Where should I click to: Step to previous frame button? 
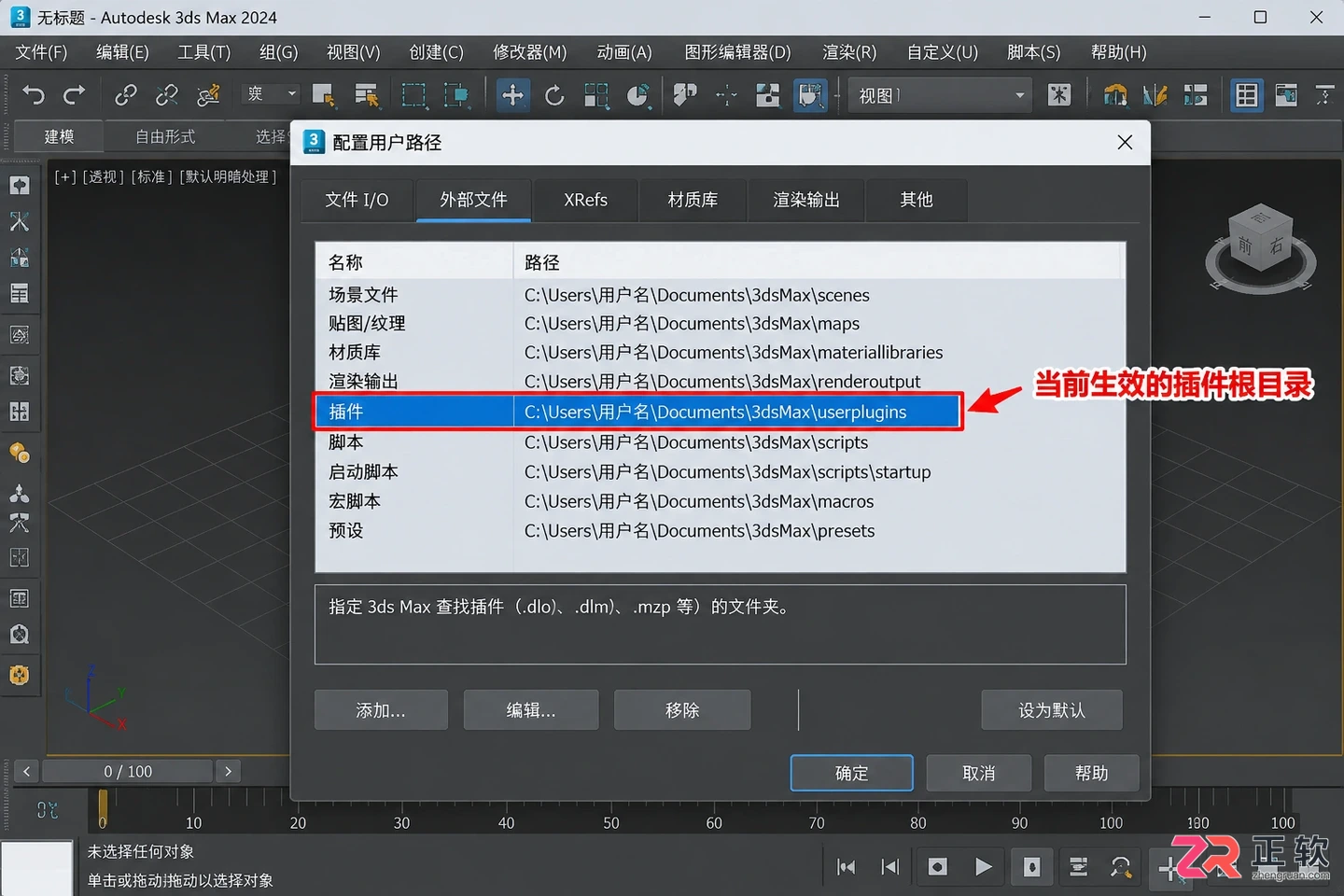coord(890,867)
